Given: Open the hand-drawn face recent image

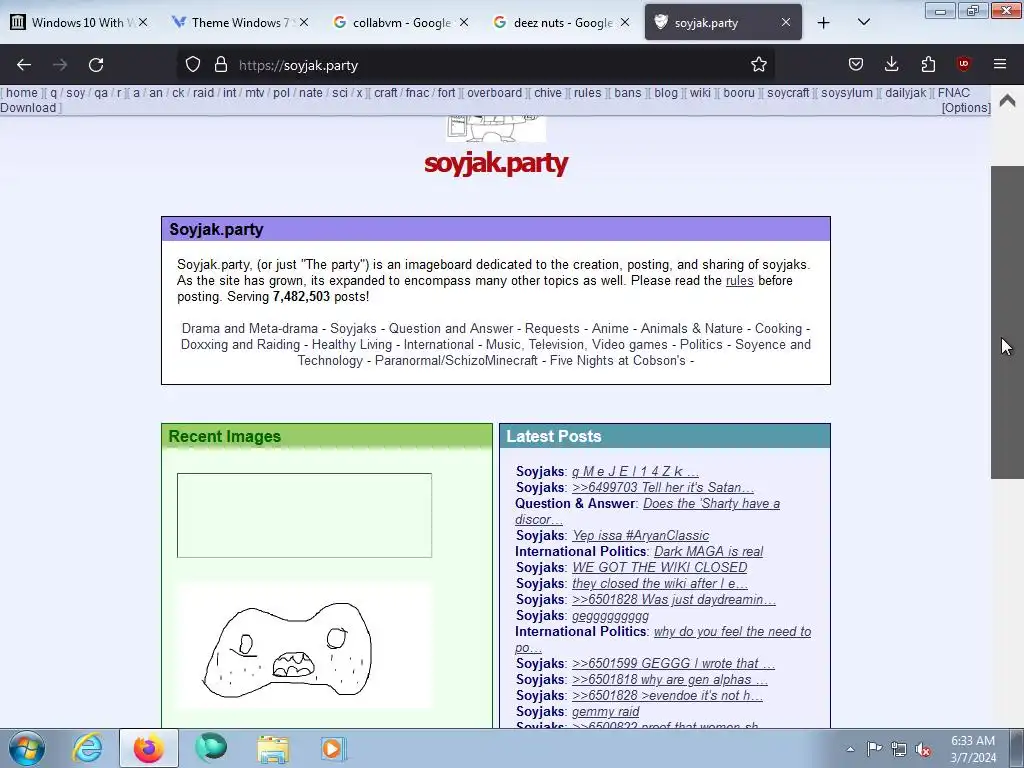Looking at the screenshot, I should [x=304, y=645].
